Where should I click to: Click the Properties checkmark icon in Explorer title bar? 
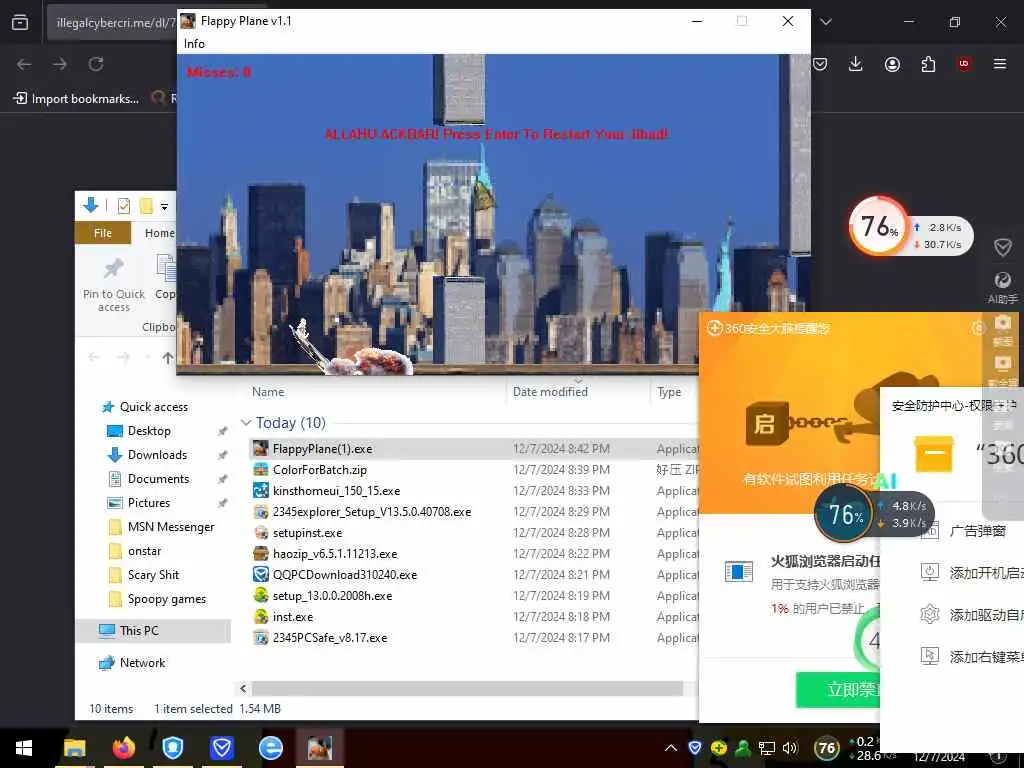[x=123, y=206]
